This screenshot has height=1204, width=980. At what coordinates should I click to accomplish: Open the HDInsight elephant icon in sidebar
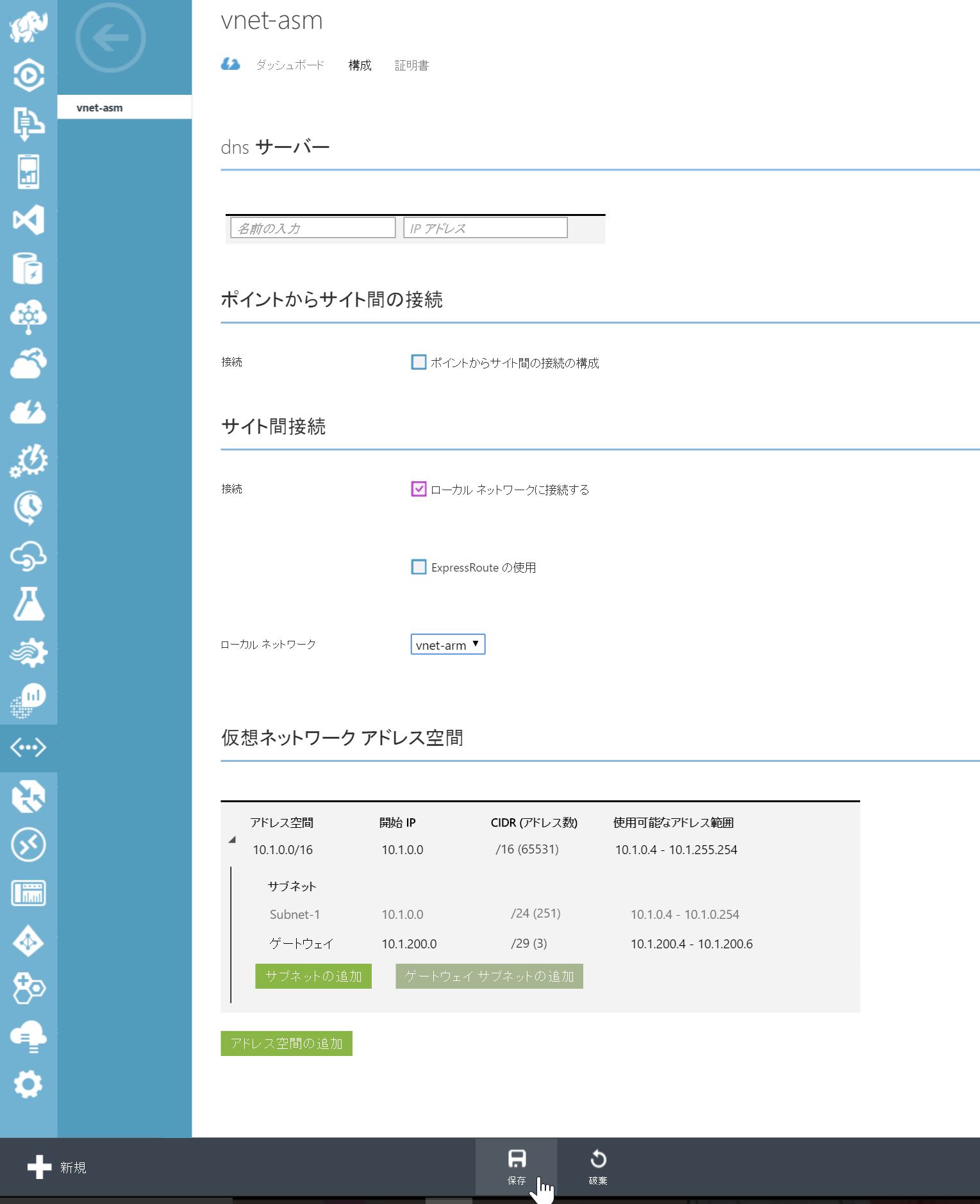[x=28, y=28]
